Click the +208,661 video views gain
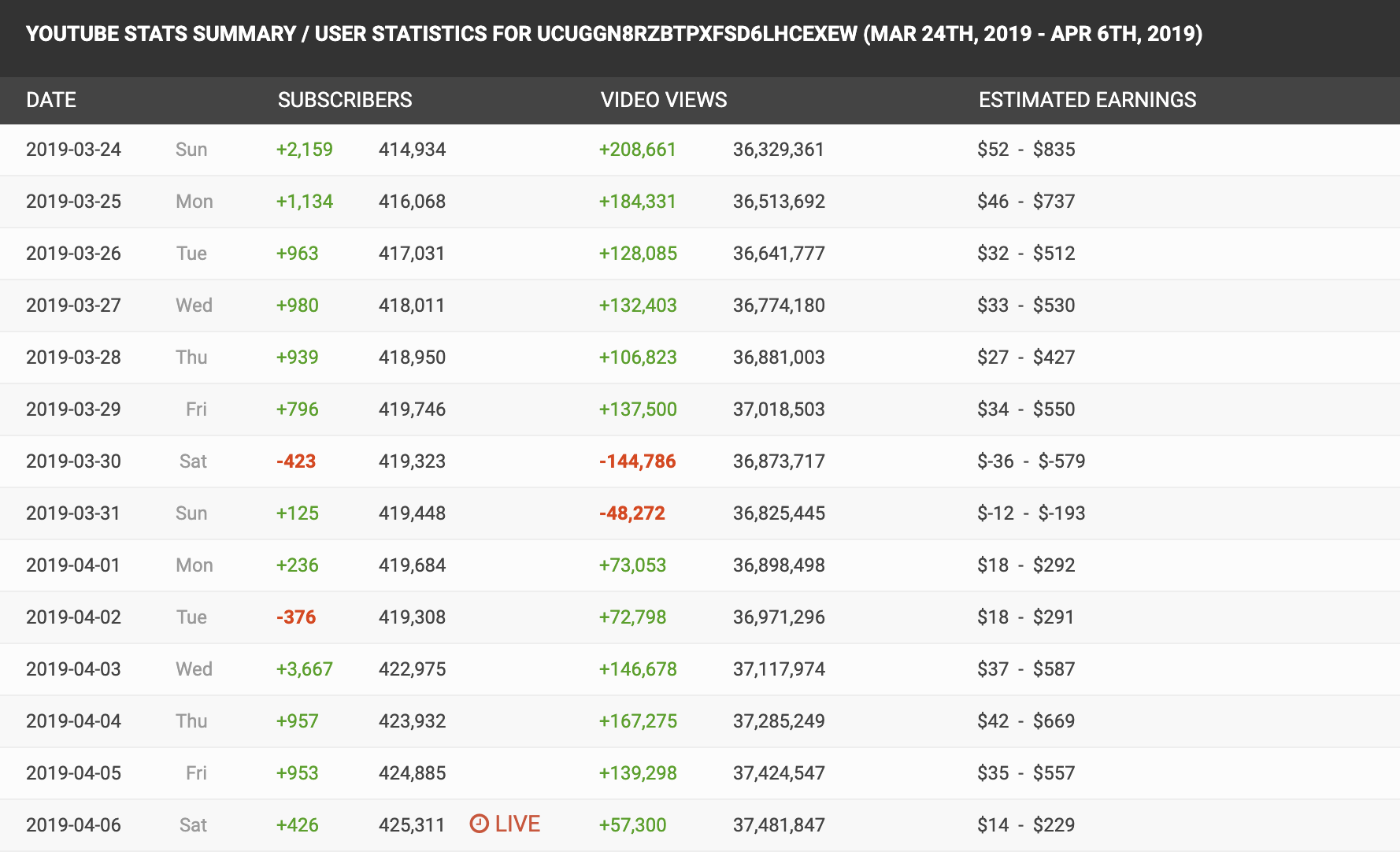 tap(637, 150)
